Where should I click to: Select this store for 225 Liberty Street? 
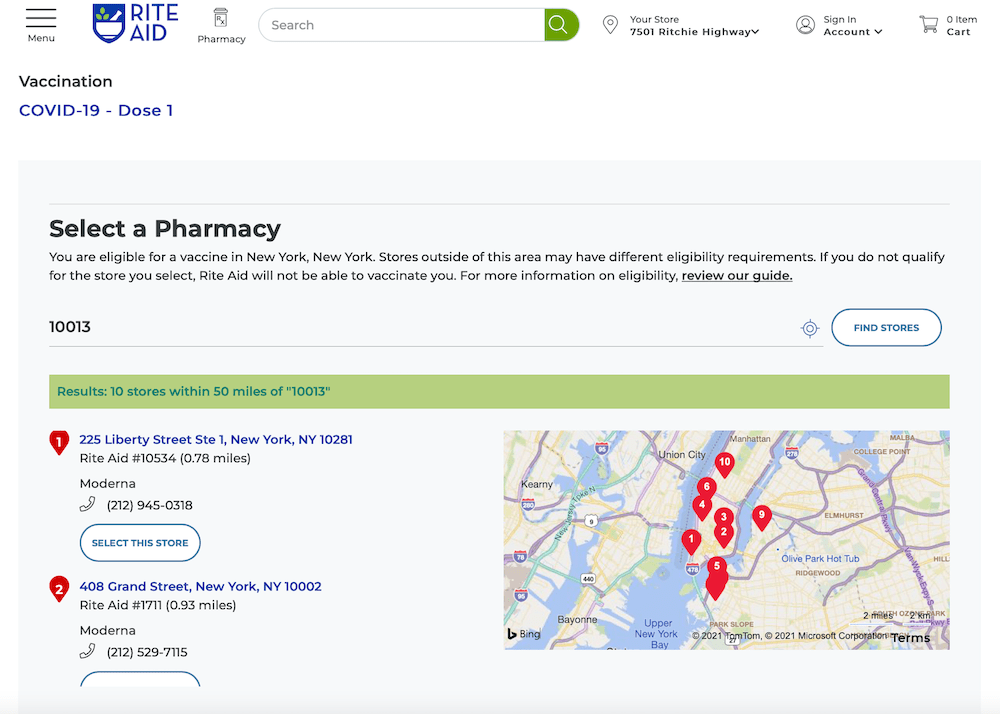point(140,543)
